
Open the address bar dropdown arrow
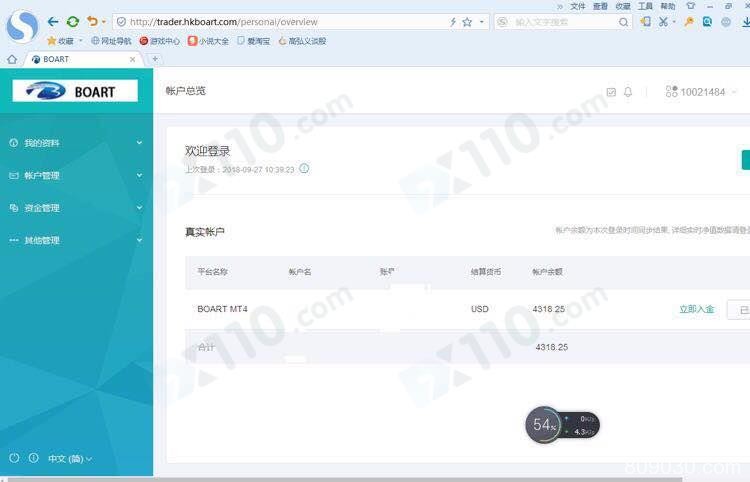(482, 22)
